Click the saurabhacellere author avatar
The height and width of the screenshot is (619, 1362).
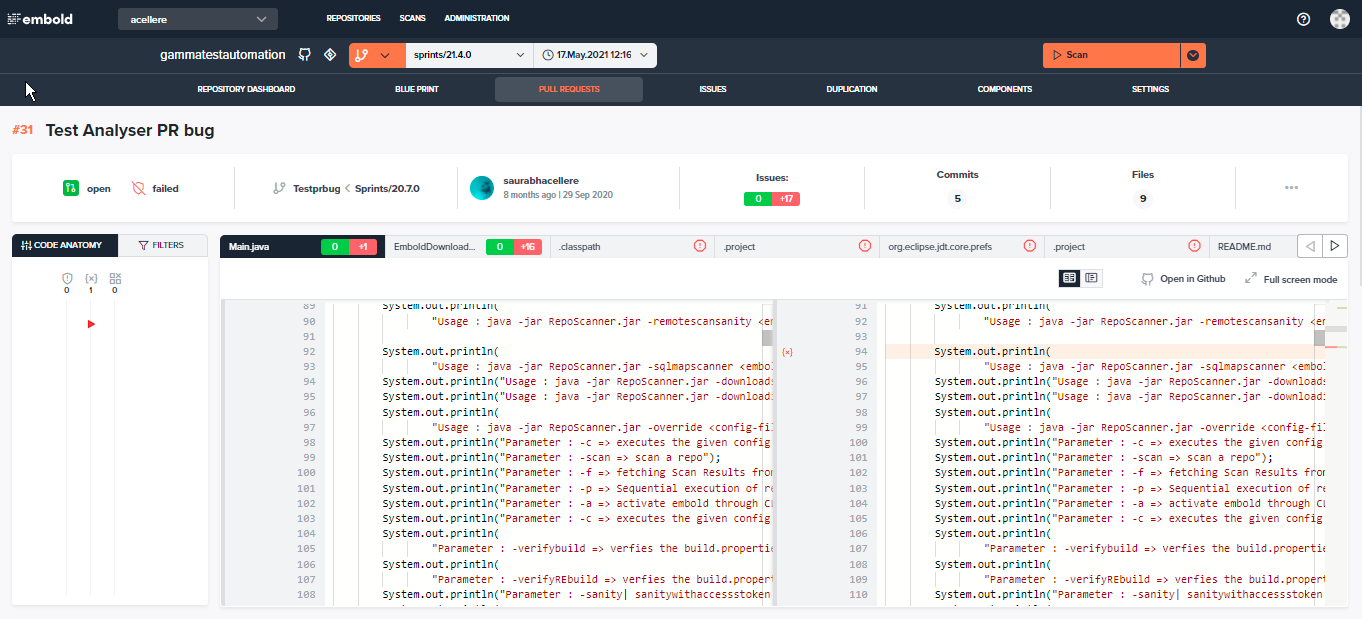click(x=481, y=188)
